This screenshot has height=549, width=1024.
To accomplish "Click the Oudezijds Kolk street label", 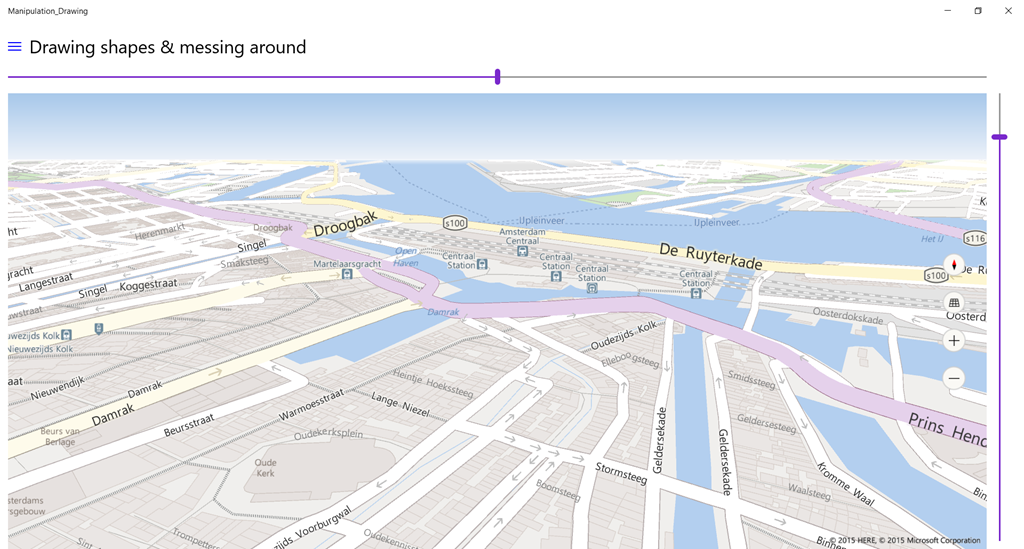I will tap(624, 335).
